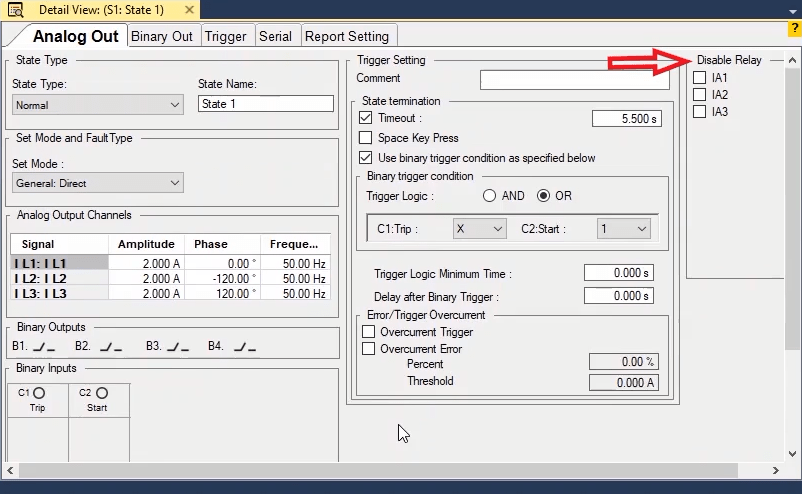Select the AND trigger logic option
Image resolution: width=802 pixels, height=494 pixels.
[x=490, y=196]
